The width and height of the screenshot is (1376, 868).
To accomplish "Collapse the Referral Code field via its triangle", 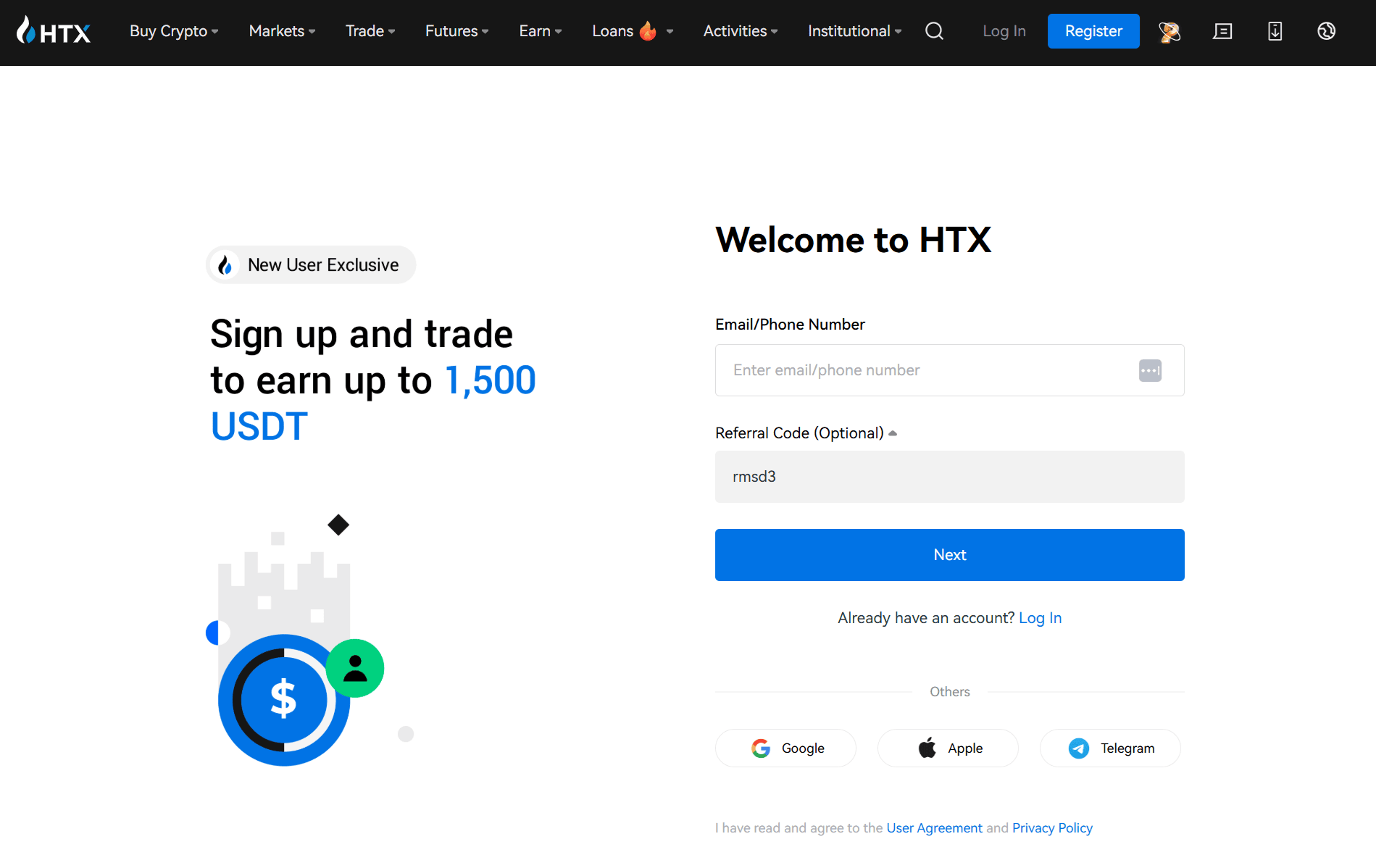I will [x=893, y=433].
